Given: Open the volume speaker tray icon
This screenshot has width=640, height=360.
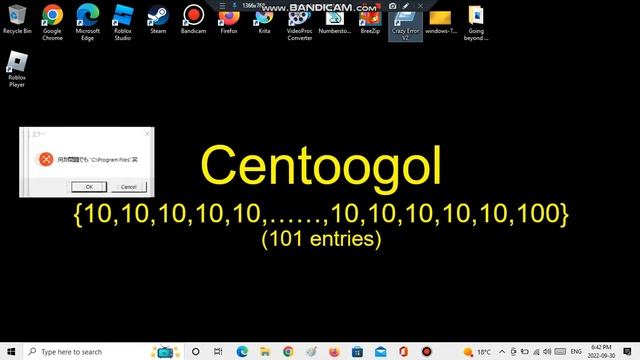Looking at the screenshot, I should [548, 351].
